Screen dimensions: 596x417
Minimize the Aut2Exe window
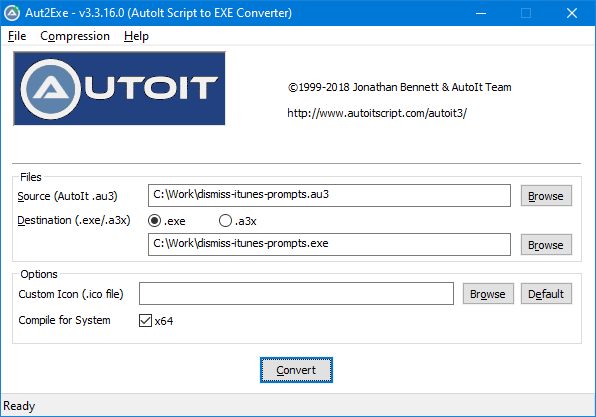tap(481, 13)
